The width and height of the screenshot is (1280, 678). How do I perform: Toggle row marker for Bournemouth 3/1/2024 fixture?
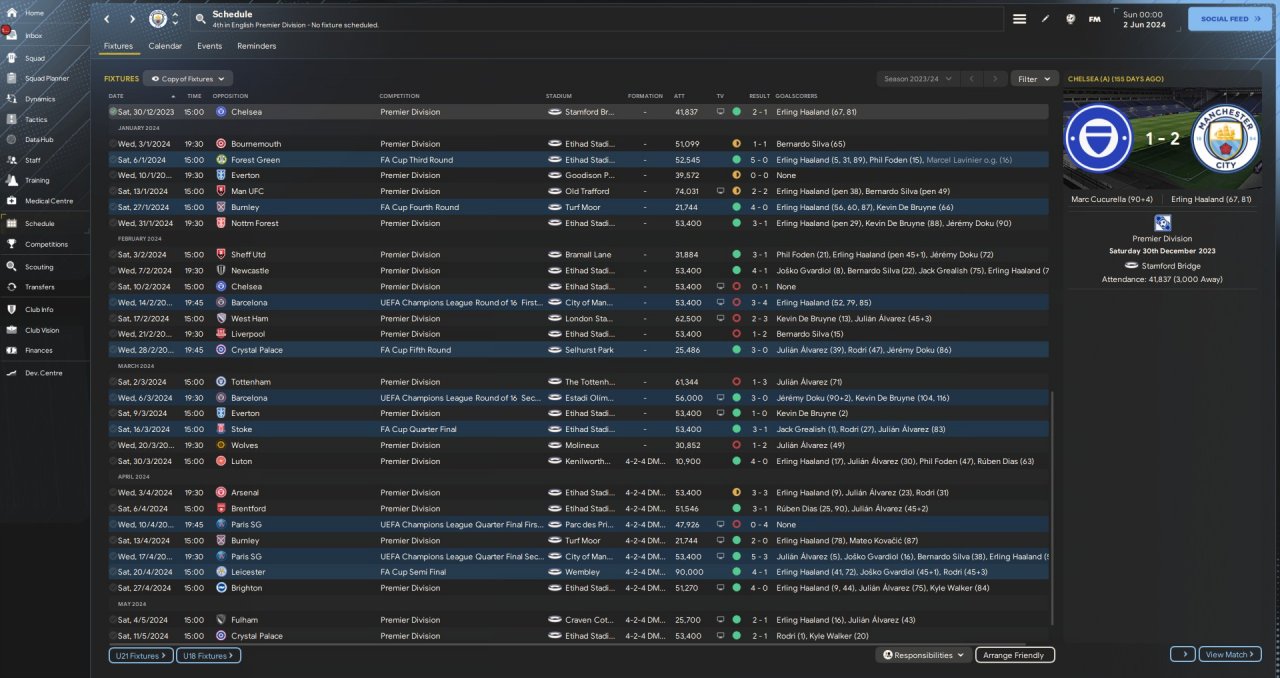pos(113,144)
